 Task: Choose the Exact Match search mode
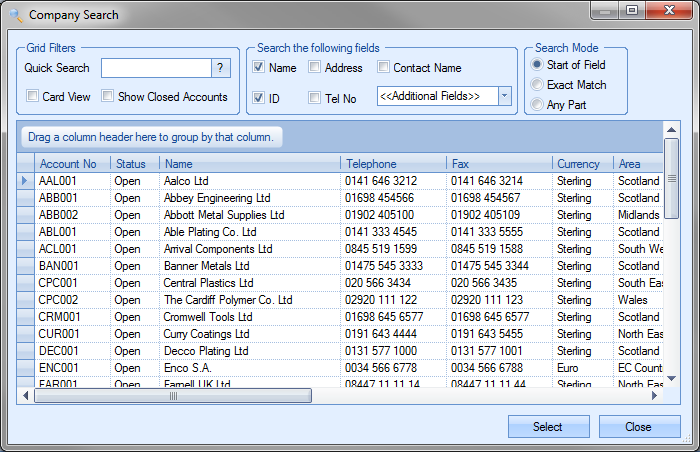click(x=537, y=85)
